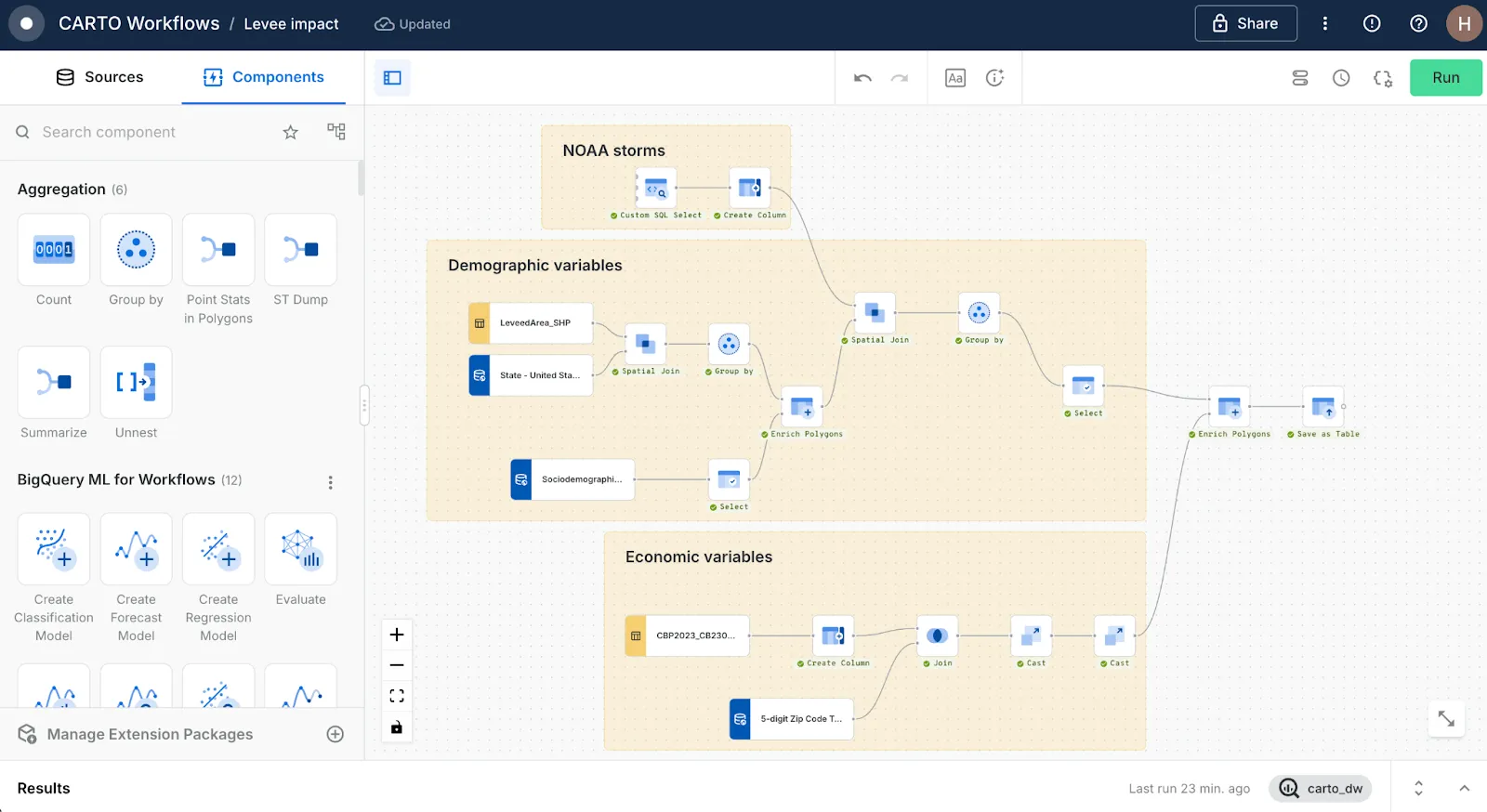Switch to the Sources tab
The height and width of the screenshot is (812, 1487).
(99, 77)
